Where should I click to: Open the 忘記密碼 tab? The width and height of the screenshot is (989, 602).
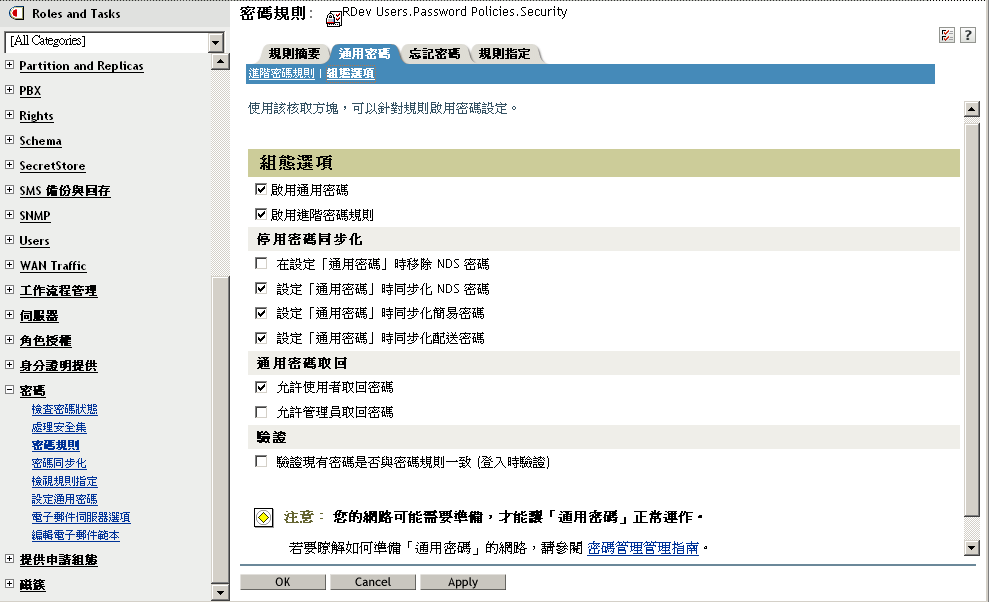(434, 54)
